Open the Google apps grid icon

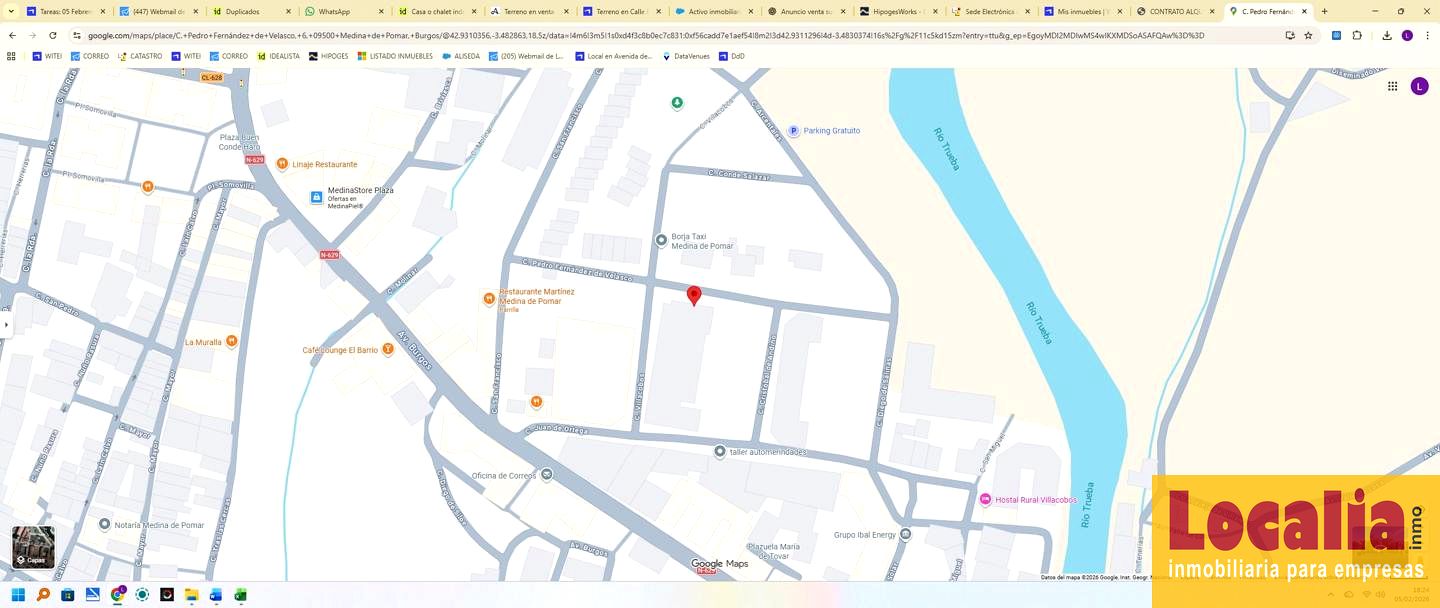[x=1392, y=86]
